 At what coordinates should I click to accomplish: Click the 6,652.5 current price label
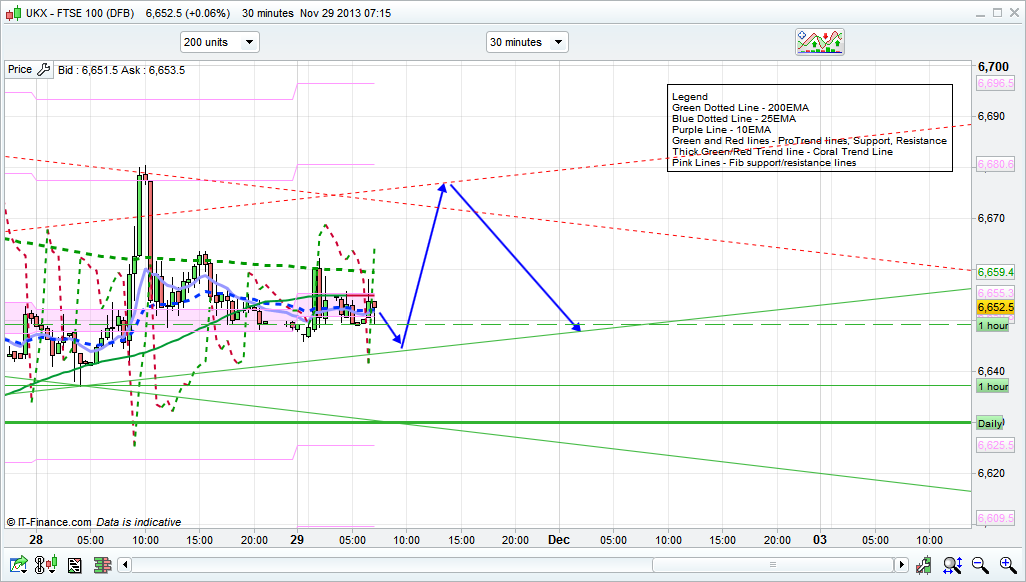(995, 307)
